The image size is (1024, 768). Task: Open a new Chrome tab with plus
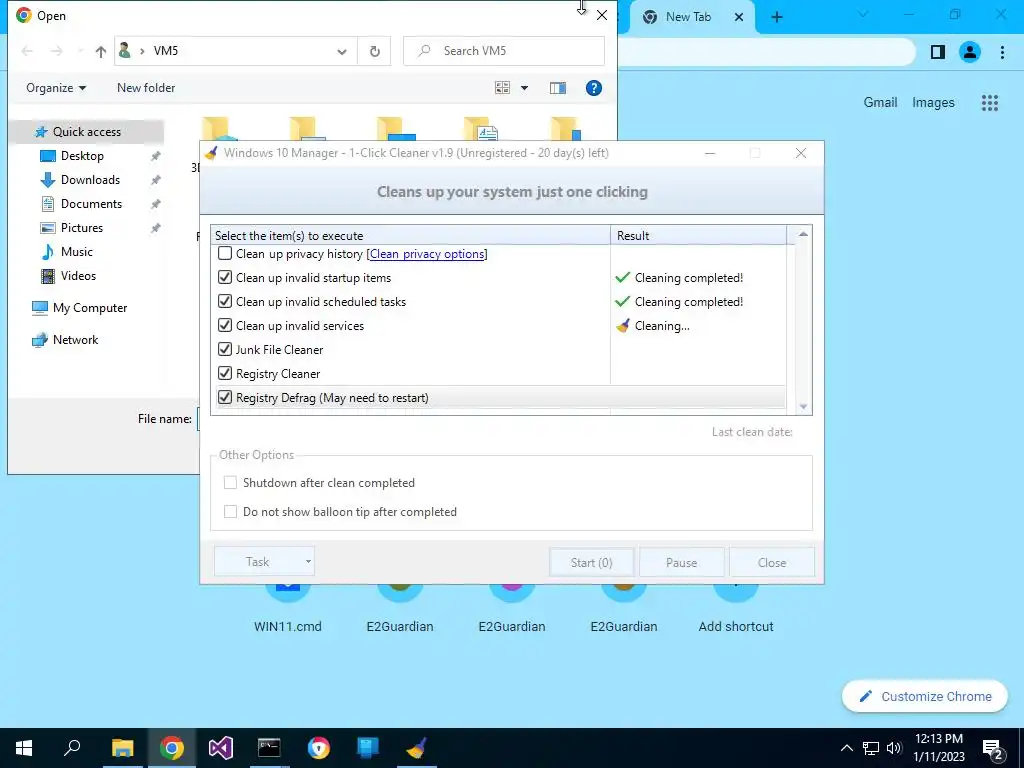click(x=776, y=17)
